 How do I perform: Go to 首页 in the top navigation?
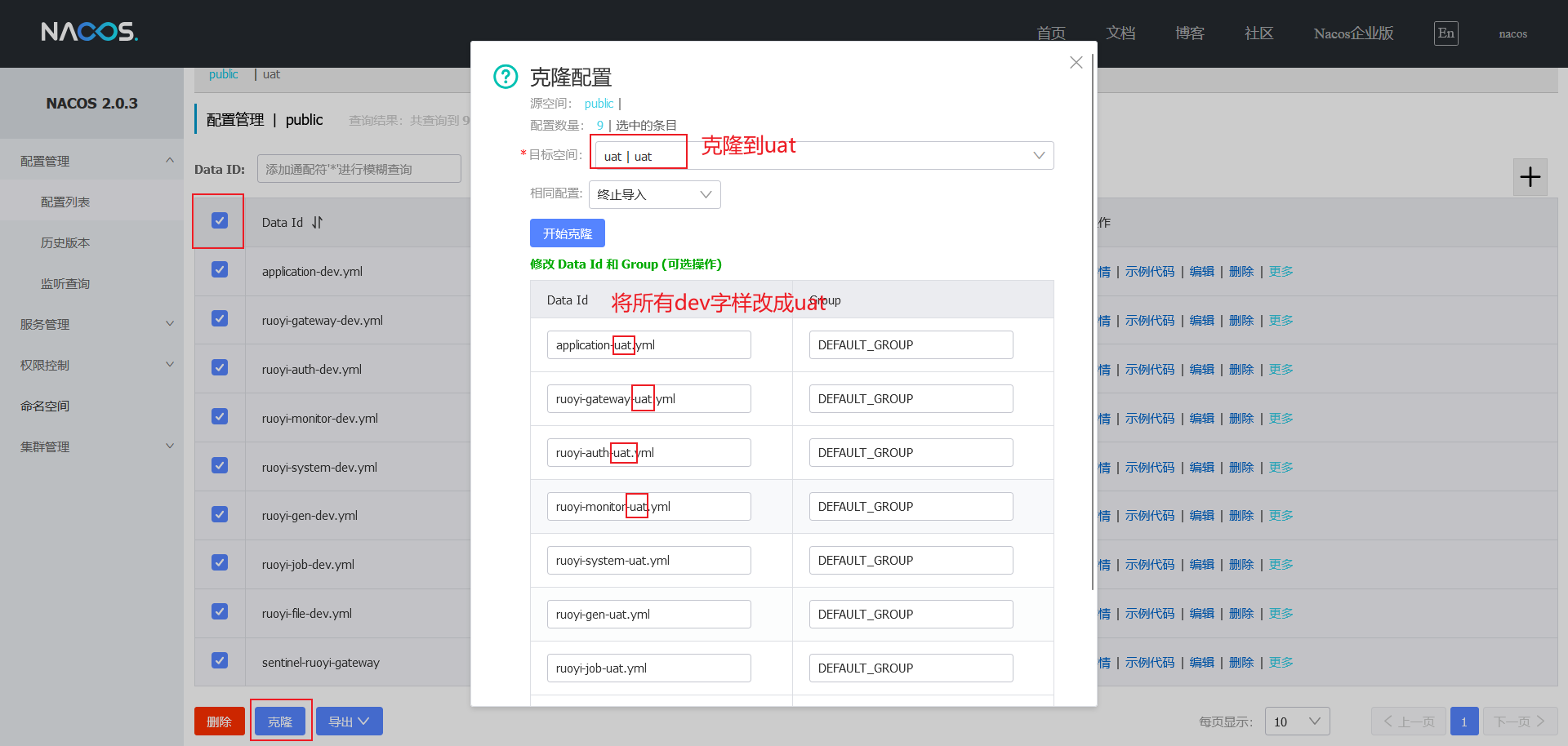(x=1051, y=33)
